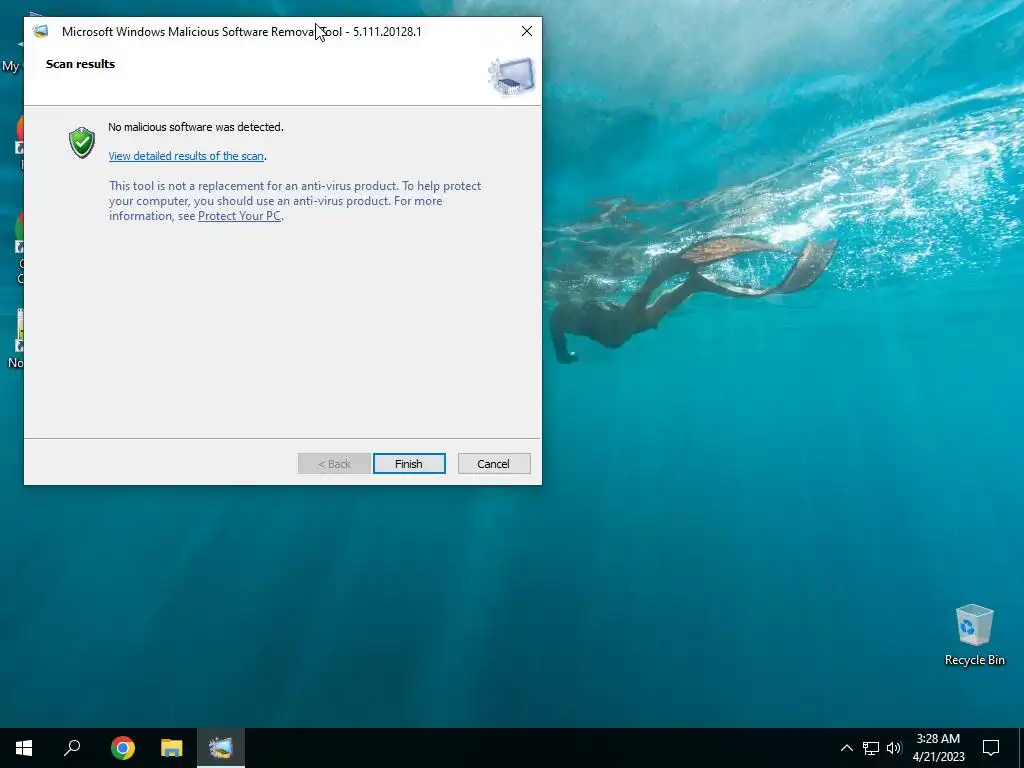
Task: Open the notification action center
Action: point(991,748)
